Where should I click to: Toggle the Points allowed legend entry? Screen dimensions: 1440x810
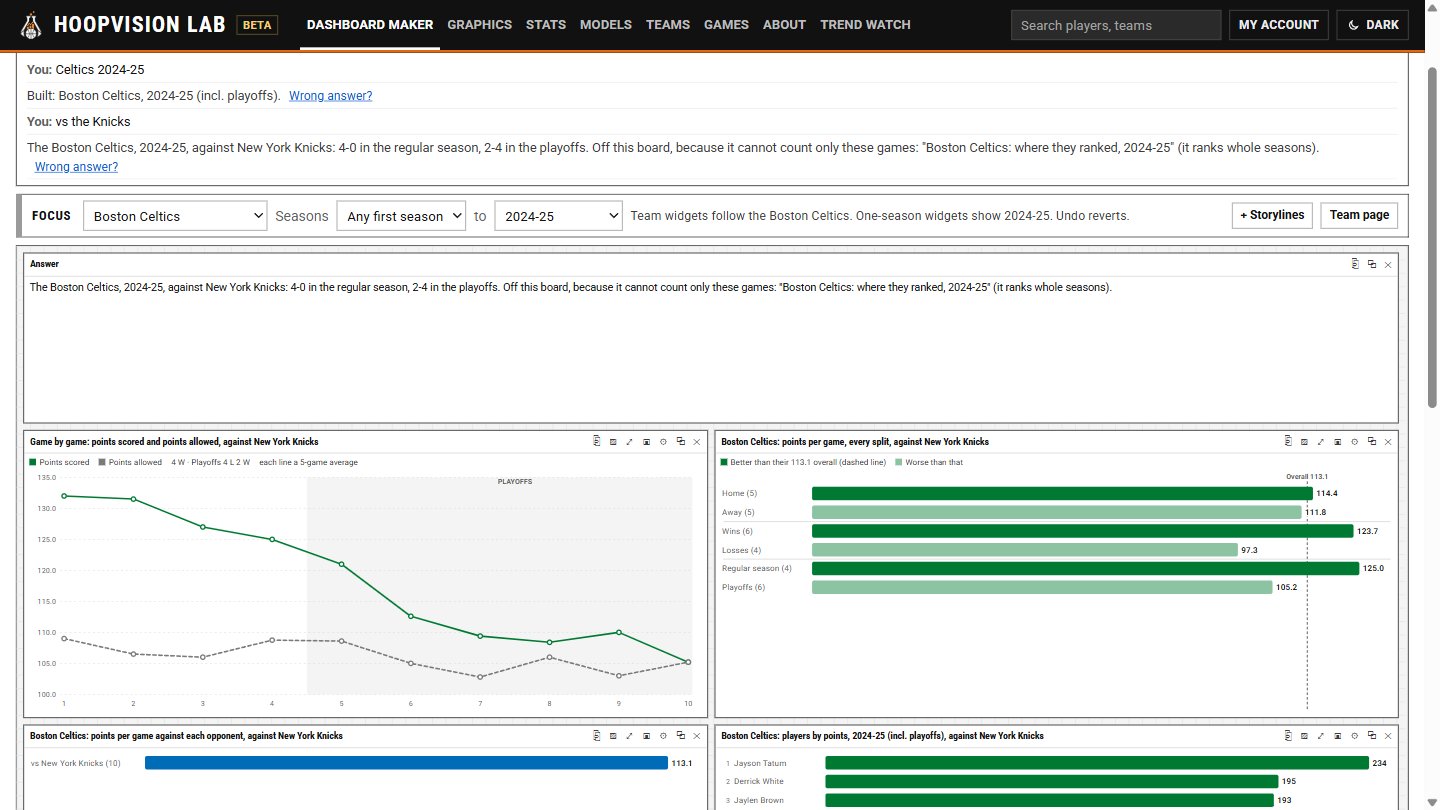pos(129,462)
